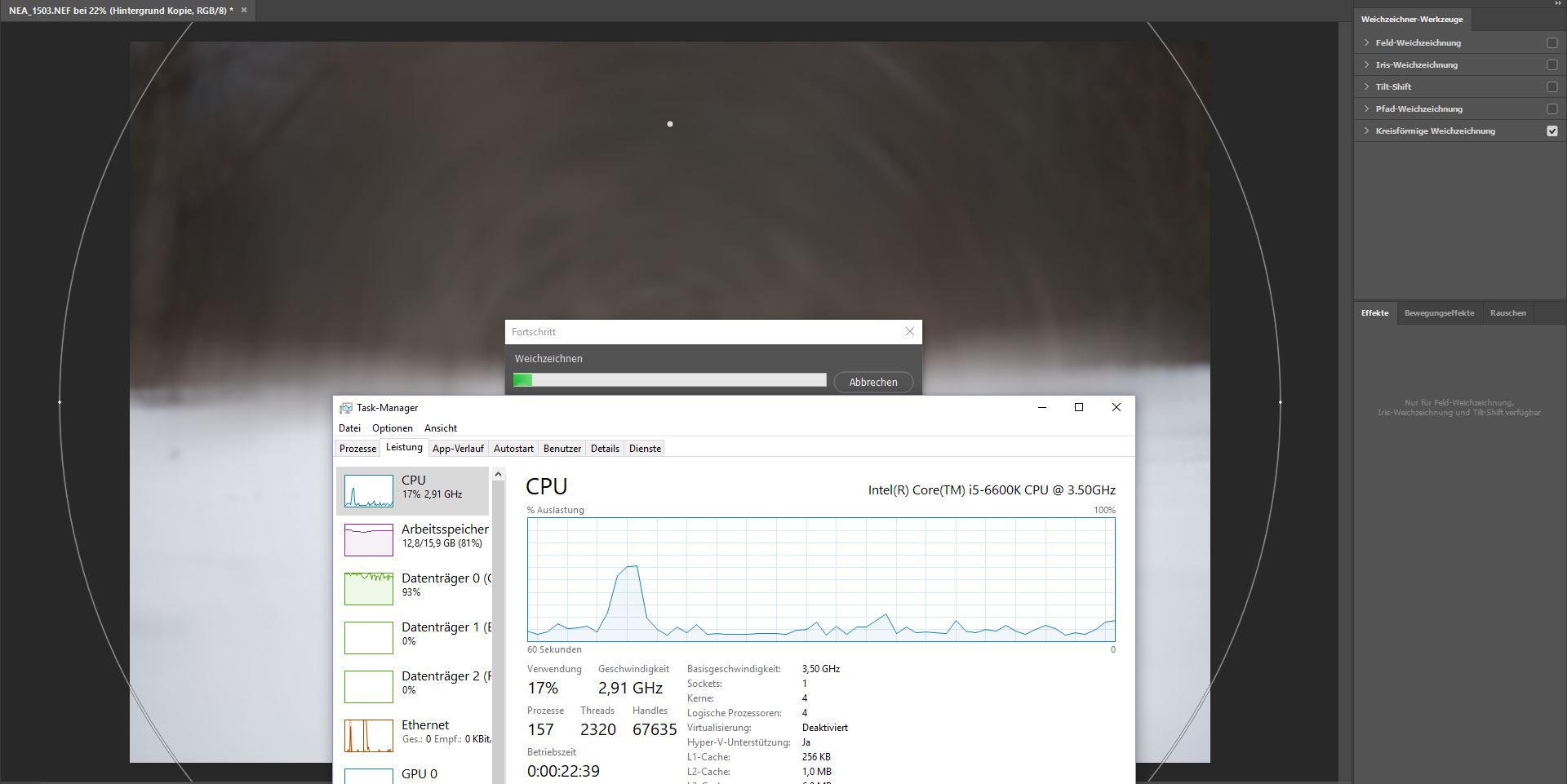Viewport: 1567px width, 784px height.
Task: Switch to the Bewegungseffekte tab
Action: point(1439,313)
